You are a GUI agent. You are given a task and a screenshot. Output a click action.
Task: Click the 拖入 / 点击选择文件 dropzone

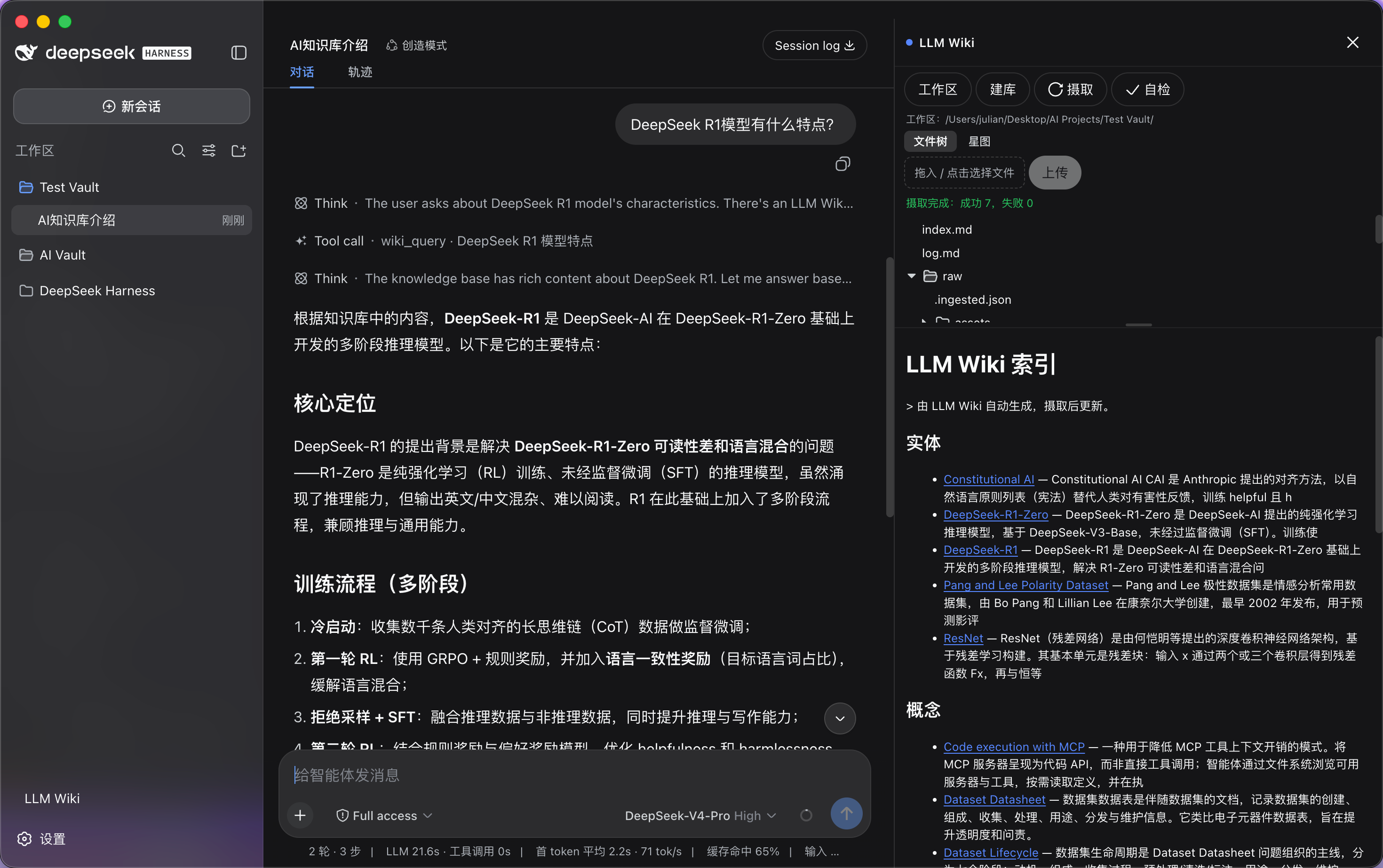point(964,173)
